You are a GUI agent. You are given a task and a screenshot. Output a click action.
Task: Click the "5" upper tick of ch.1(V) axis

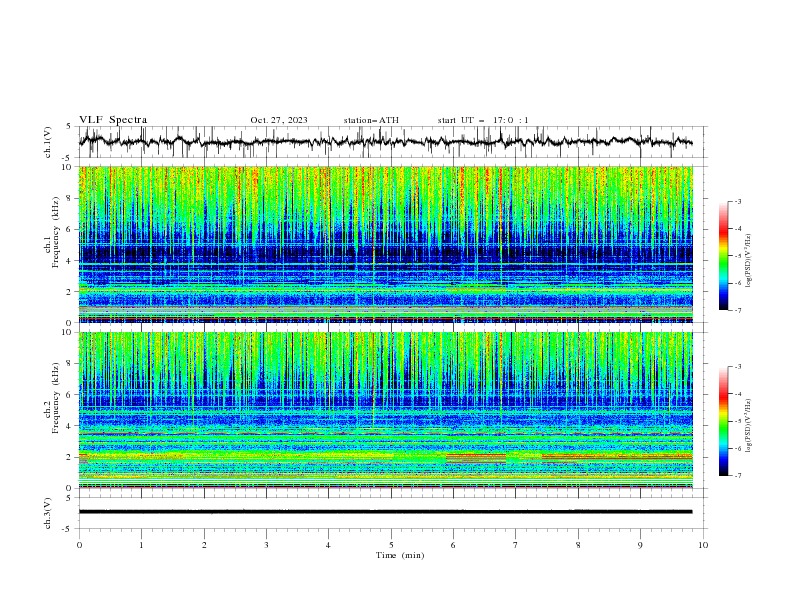pos(69,126)
